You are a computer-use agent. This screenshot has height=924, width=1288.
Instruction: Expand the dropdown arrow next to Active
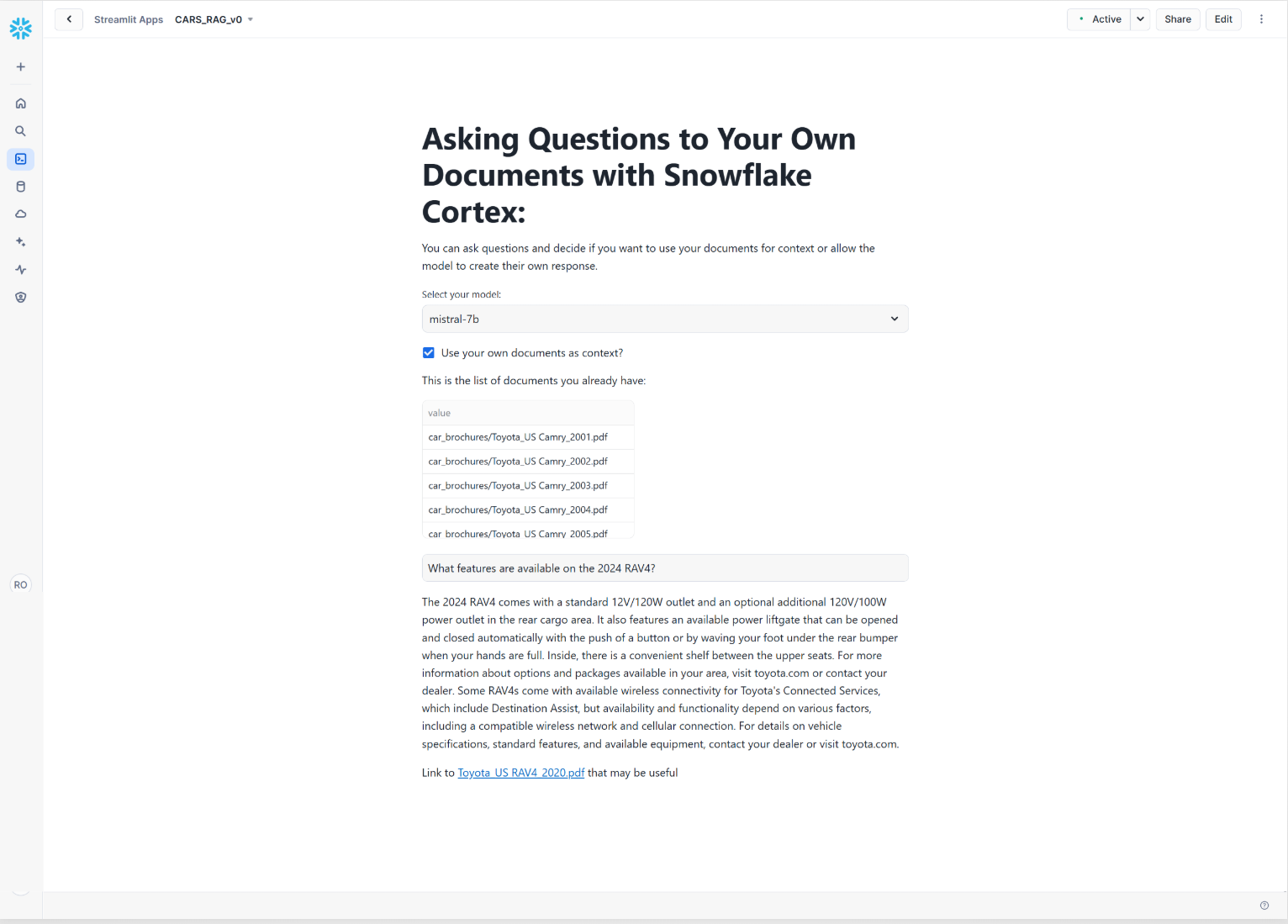(1140, 19)
